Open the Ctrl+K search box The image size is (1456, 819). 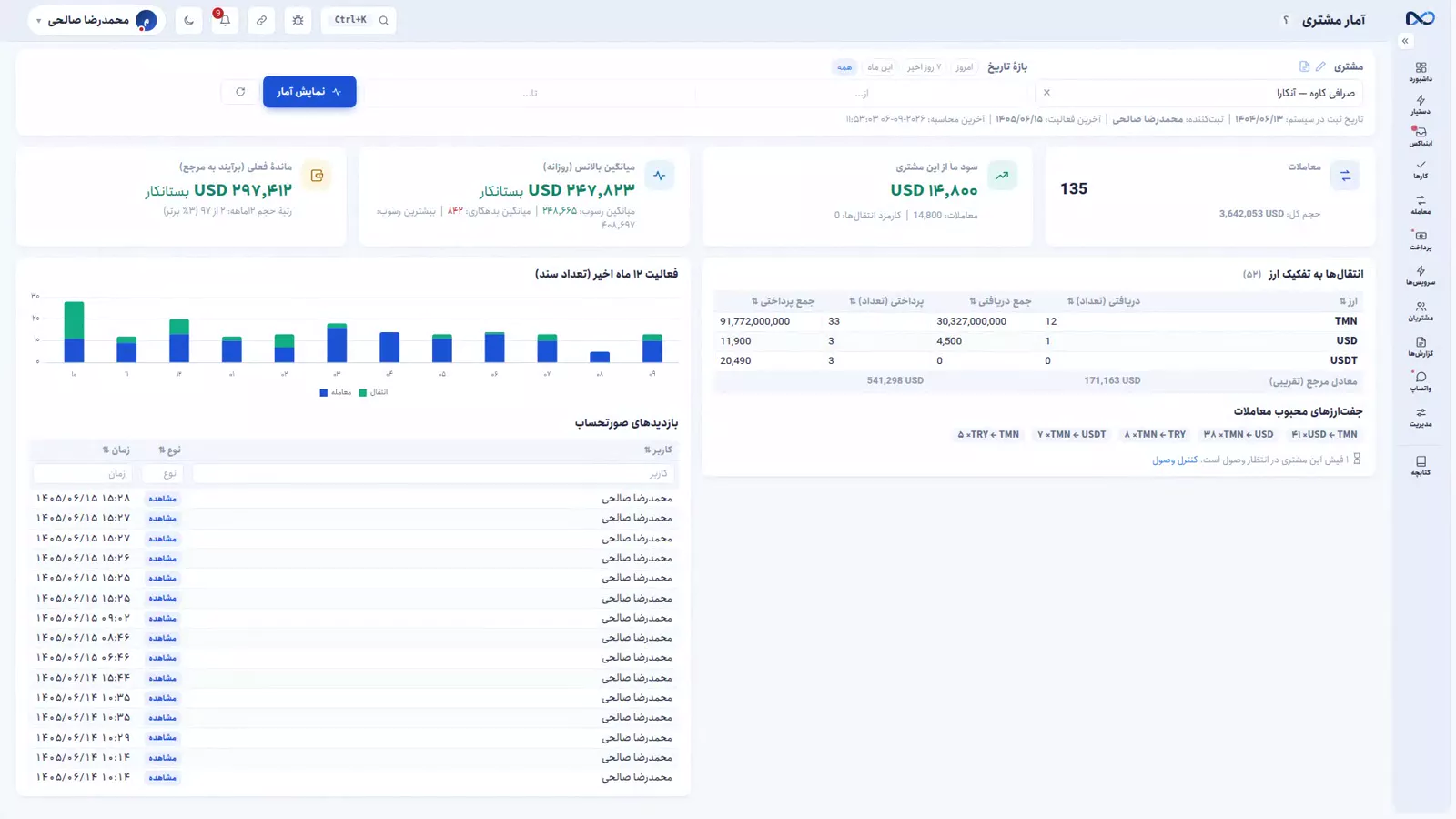pyautogui.click(x=359, y=20)
